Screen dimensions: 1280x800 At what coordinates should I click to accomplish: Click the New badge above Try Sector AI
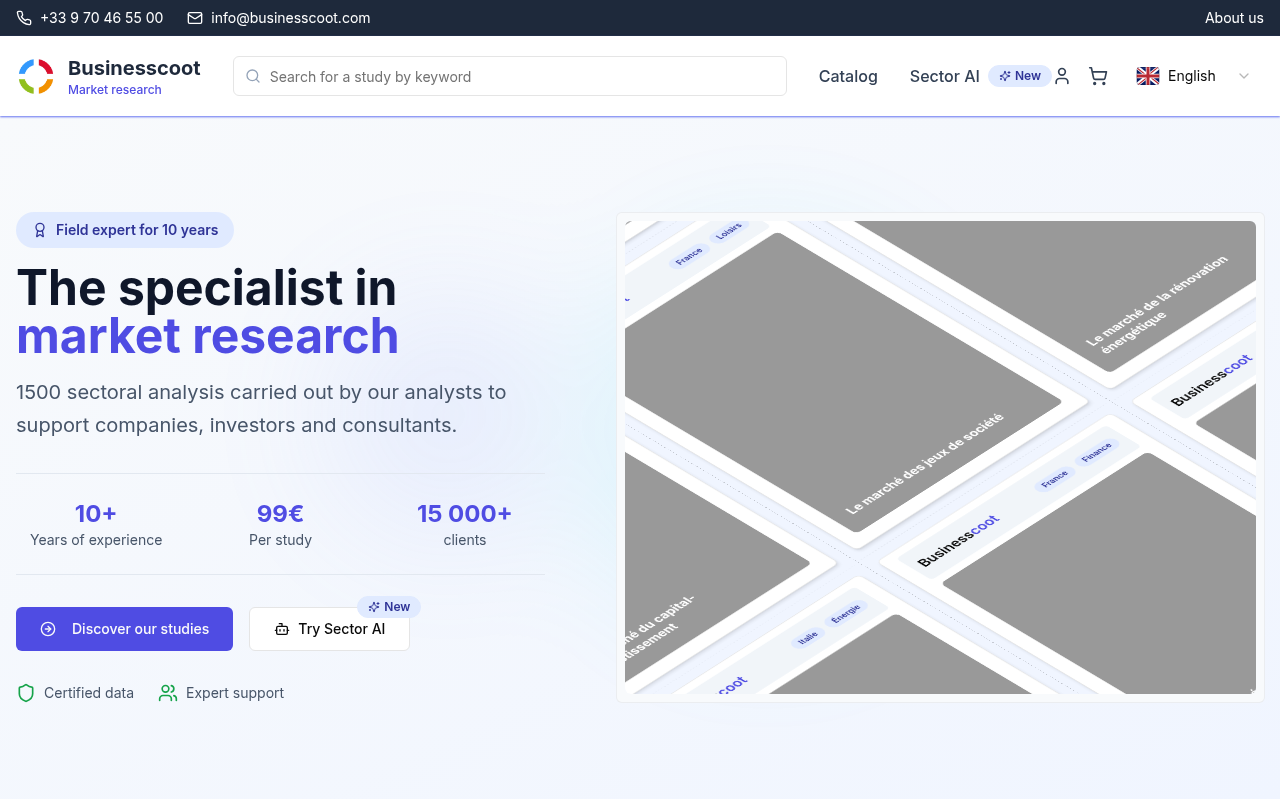pyautogui.click(x=389, y=607)
